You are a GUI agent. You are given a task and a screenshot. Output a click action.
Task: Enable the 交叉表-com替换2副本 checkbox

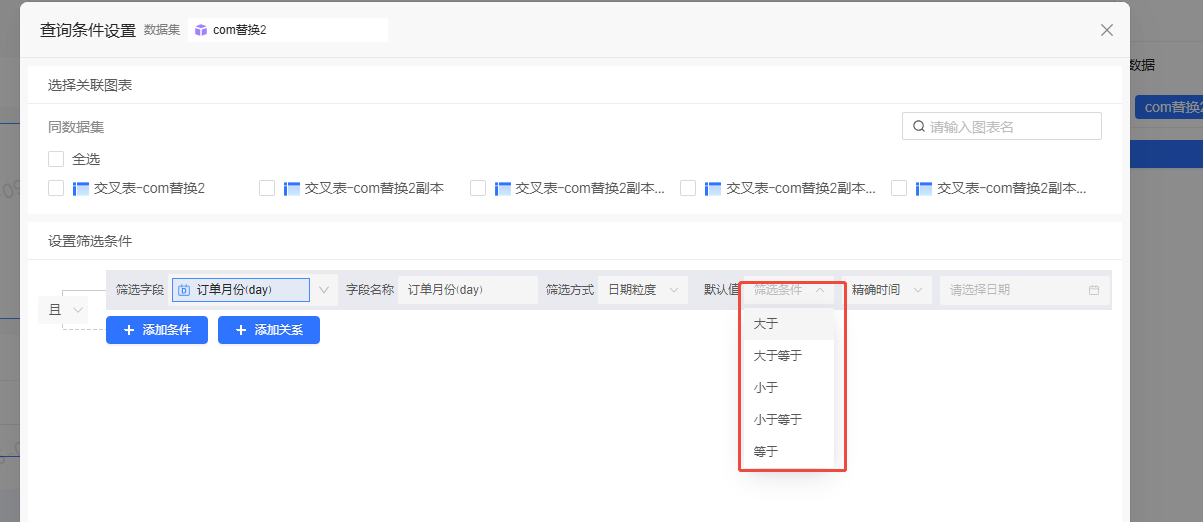click(267, 188)
